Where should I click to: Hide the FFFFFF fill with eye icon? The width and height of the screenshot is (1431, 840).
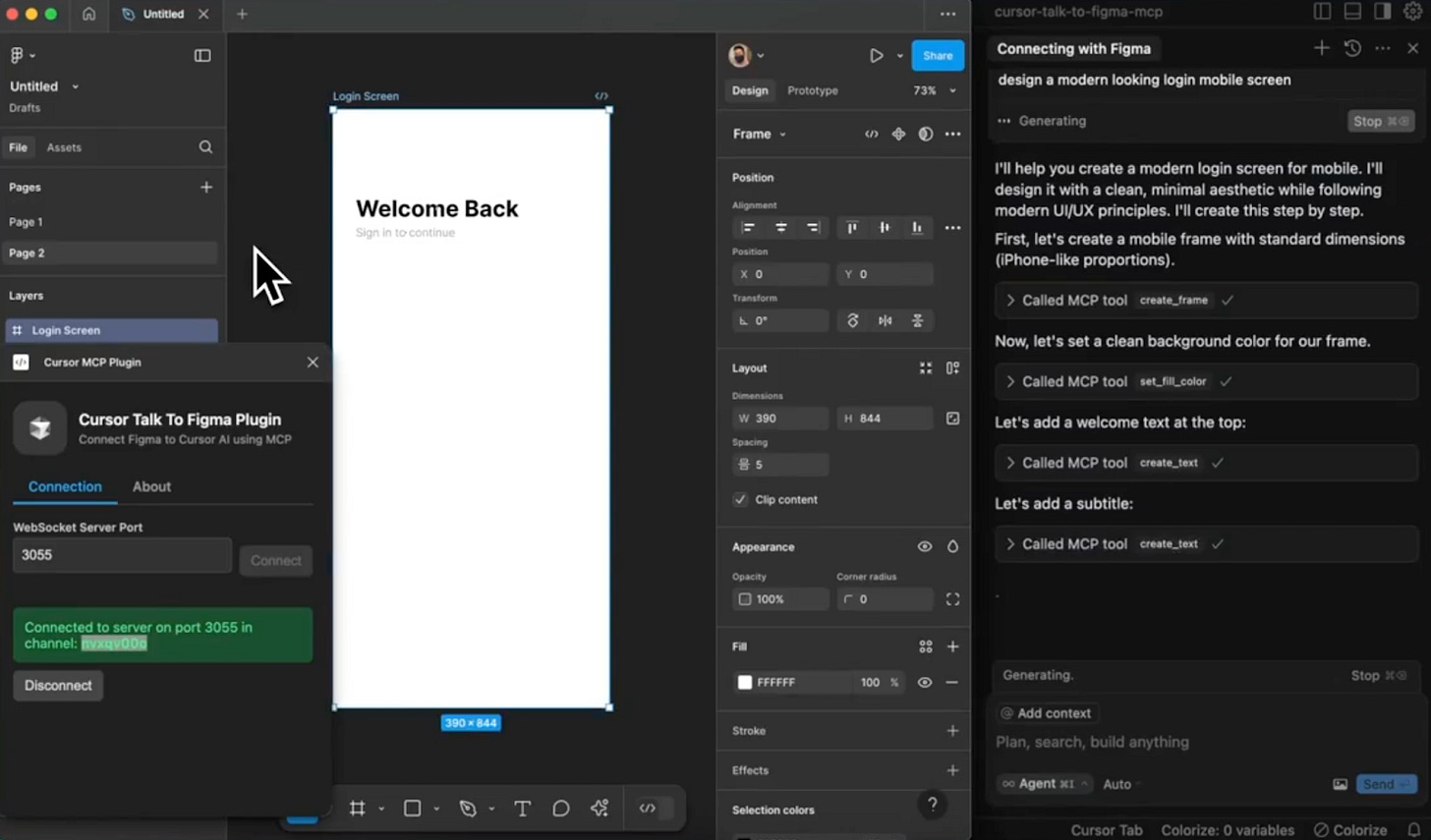[925, 683]
